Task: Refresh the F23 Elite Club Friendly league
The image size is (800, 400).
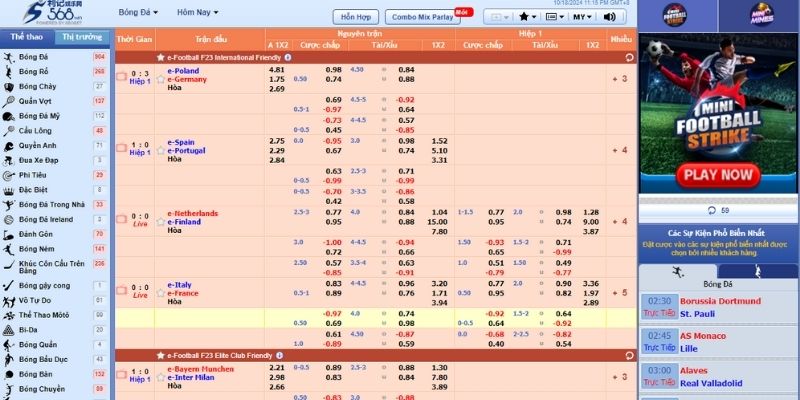Action: (630, 356)
